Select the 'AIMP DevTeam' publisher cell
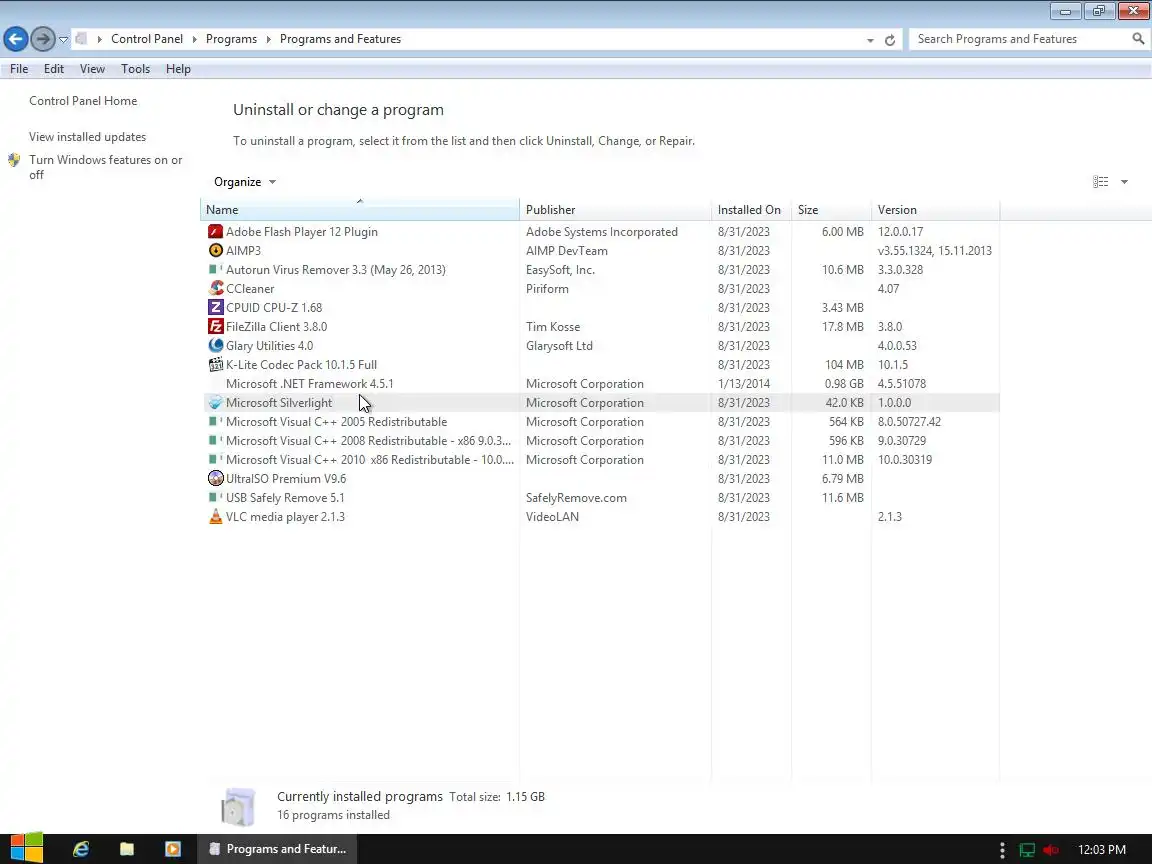The image size is (1152, 864). [x=566, y=251]
